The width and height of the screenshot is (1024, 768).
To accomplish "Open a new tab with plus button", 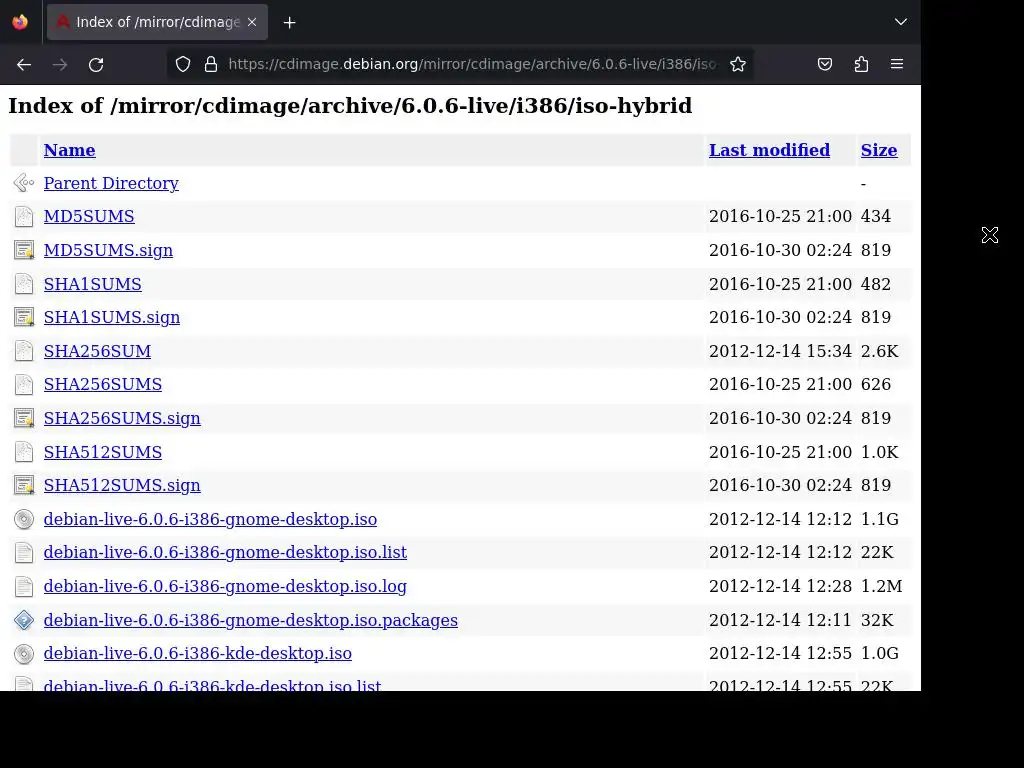I will click(x=289, y=22).
